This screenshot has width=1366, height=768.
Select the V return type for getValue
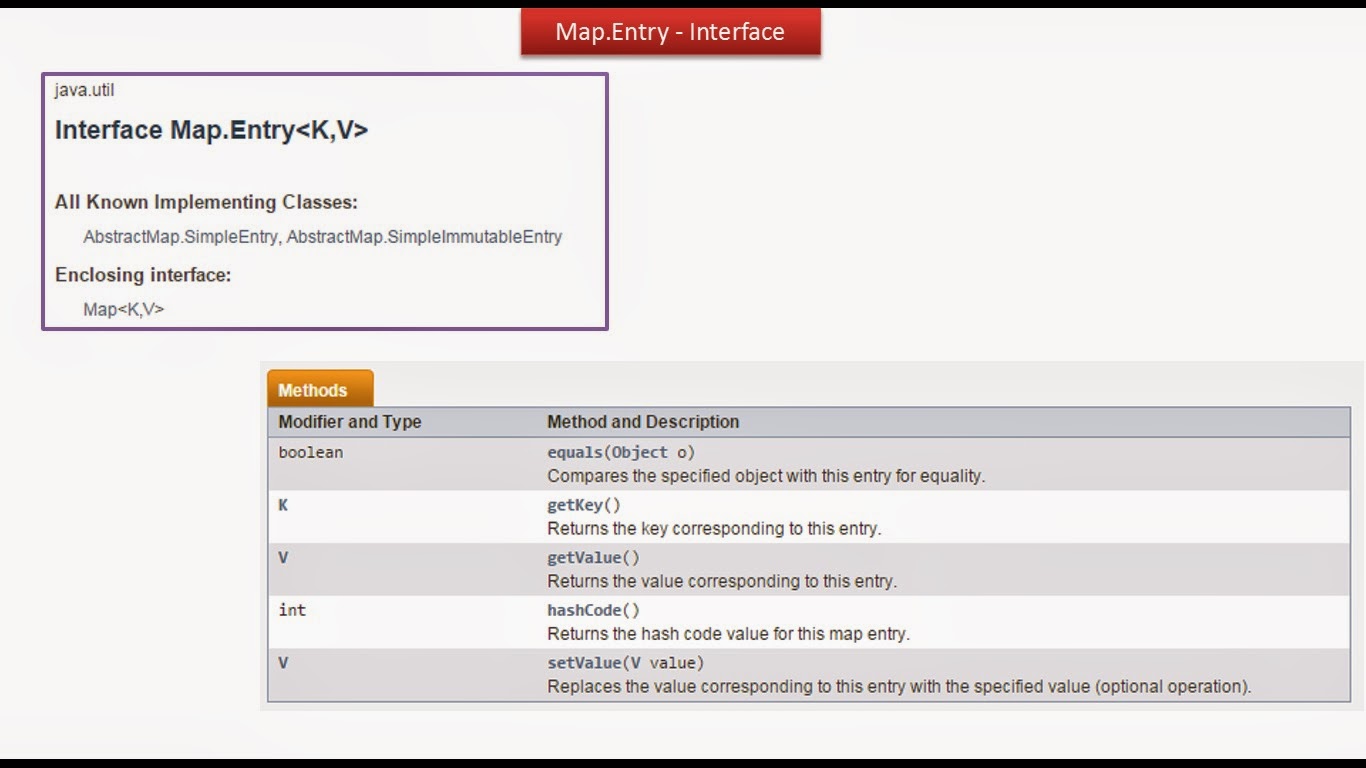[281, 557]
